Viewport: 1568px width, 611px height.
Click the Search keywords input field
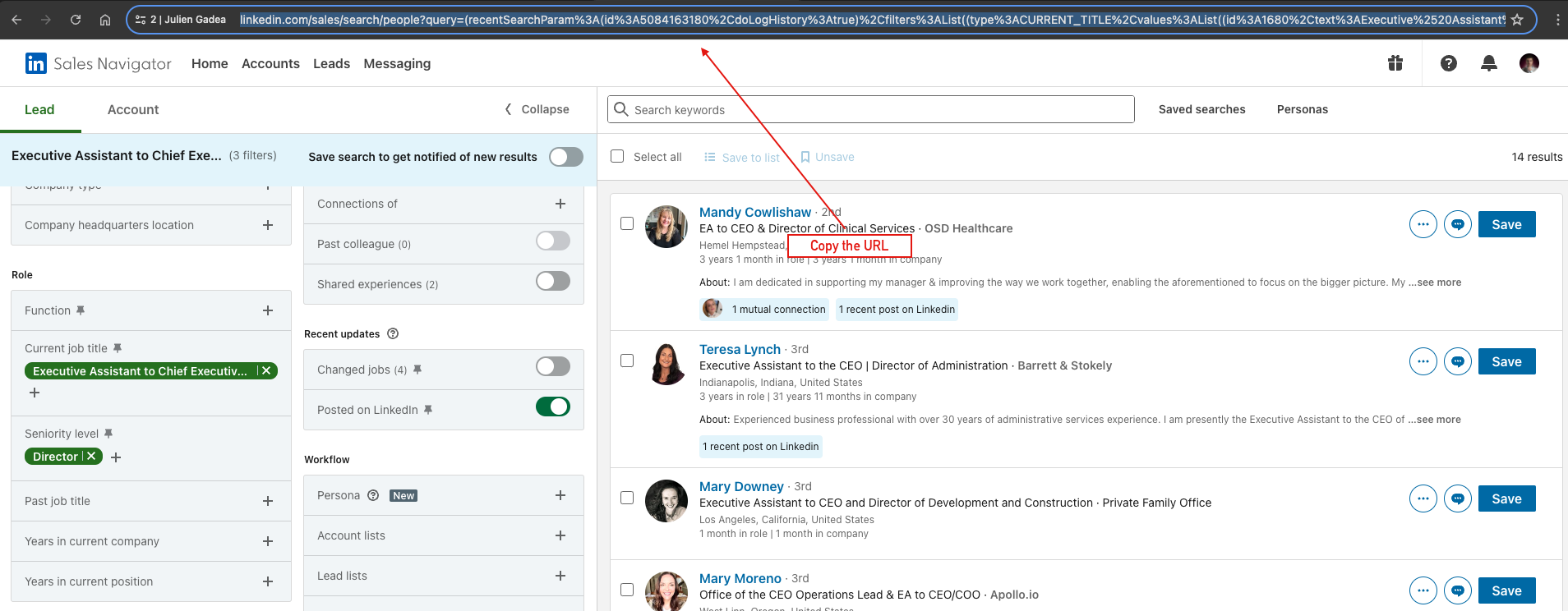pyautogui.click(x=871, y=109)
